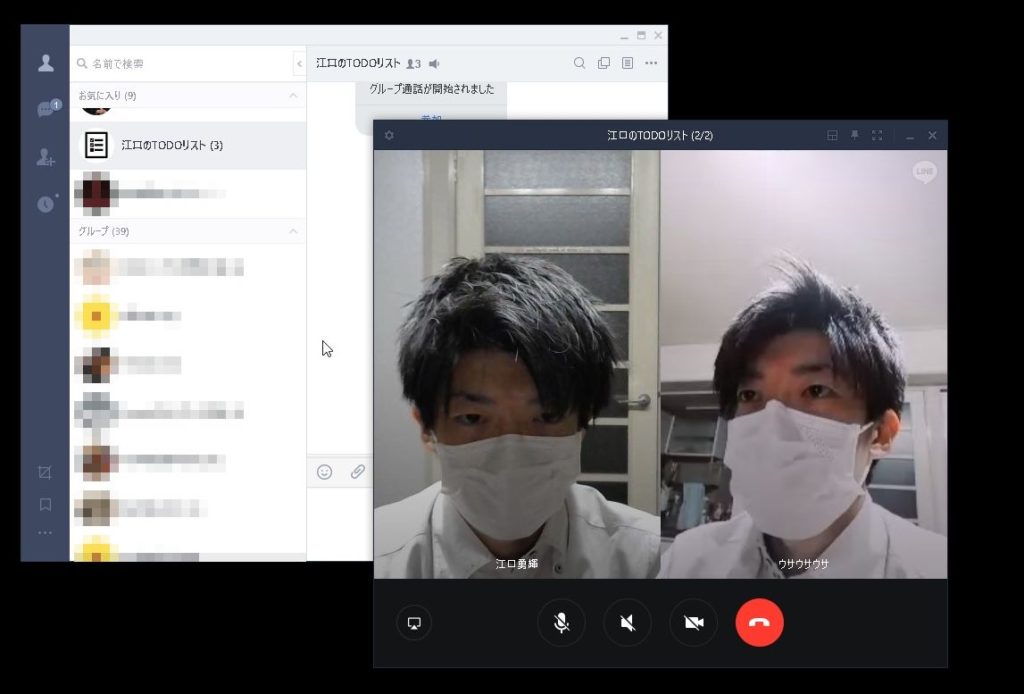This screenshot has height=694, width=1024.
Task: Open the Friends tab in the sidebar
Action: (45, 63)
